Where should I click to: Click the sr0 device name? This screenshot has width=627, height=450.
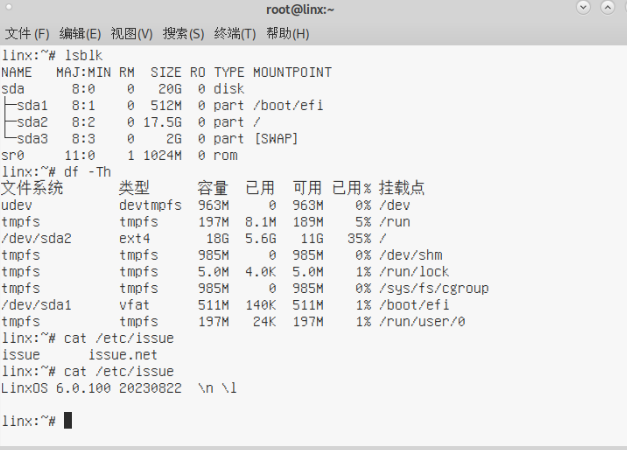pos(13,155)
